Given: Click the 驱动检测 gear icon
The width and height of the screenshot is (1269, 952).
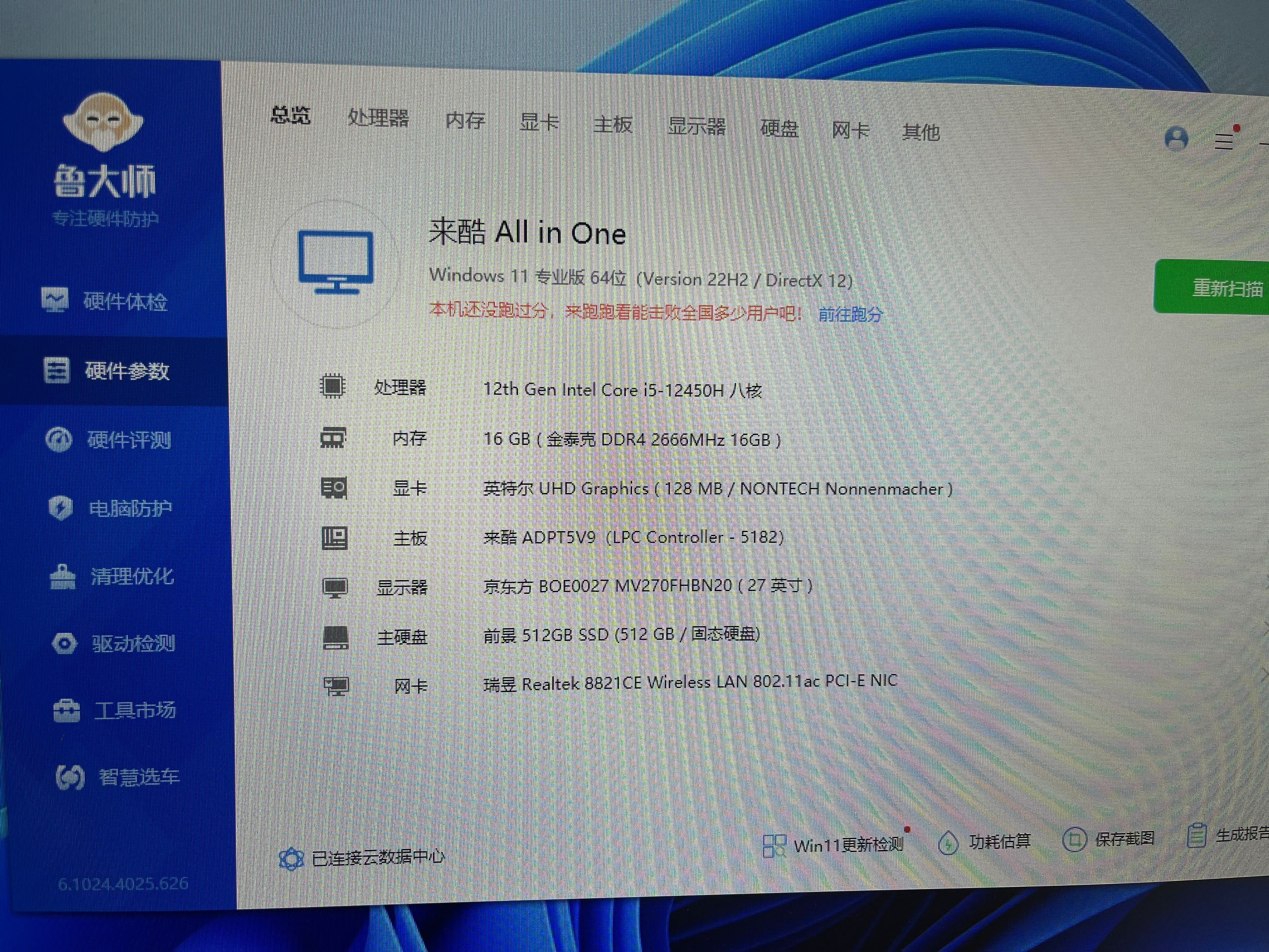Looking at the screenshot, I should point(64,643).
